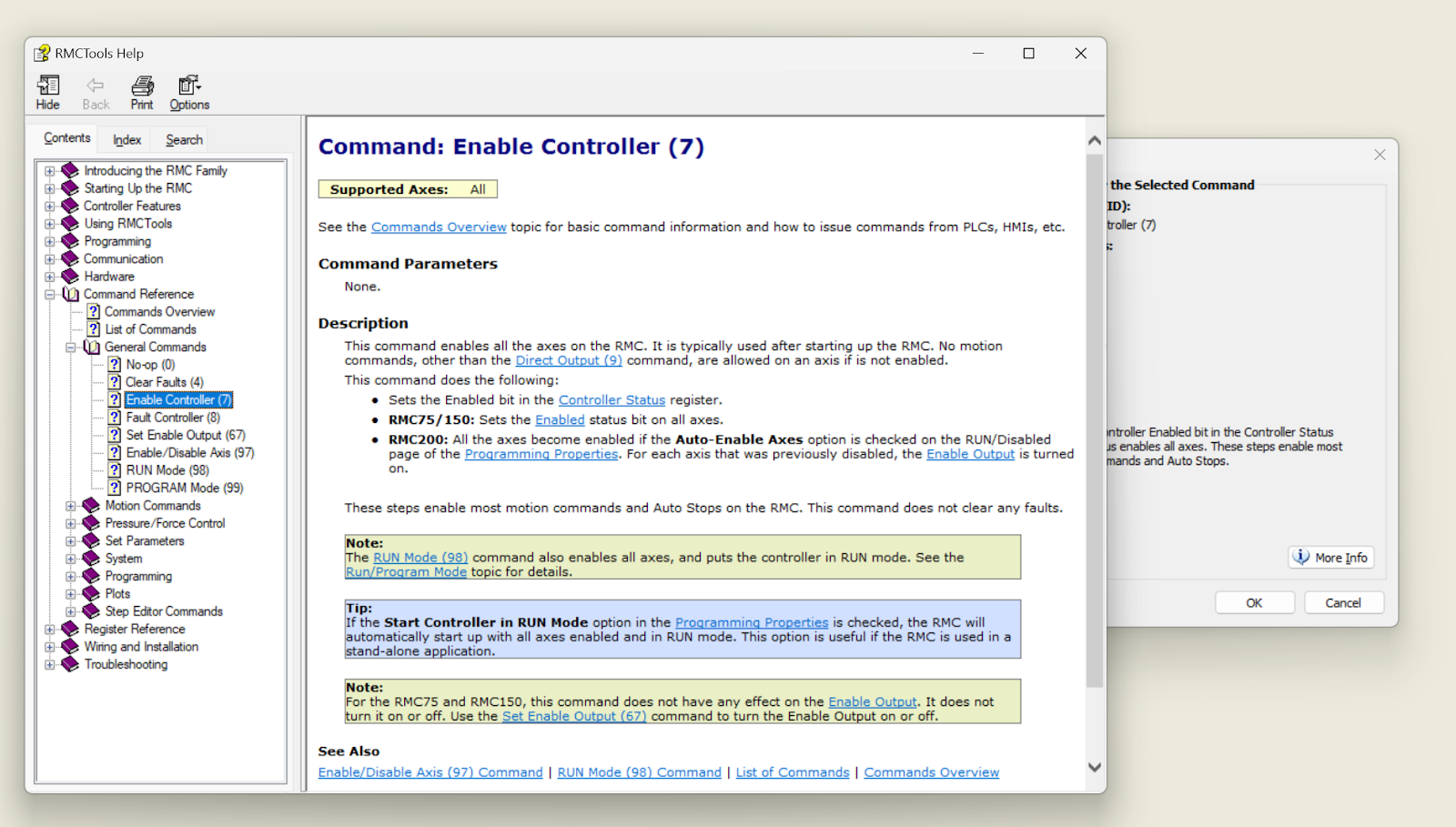Click the help pane scroll up arrow
1456x827 pixels.
pos(1095,141)
